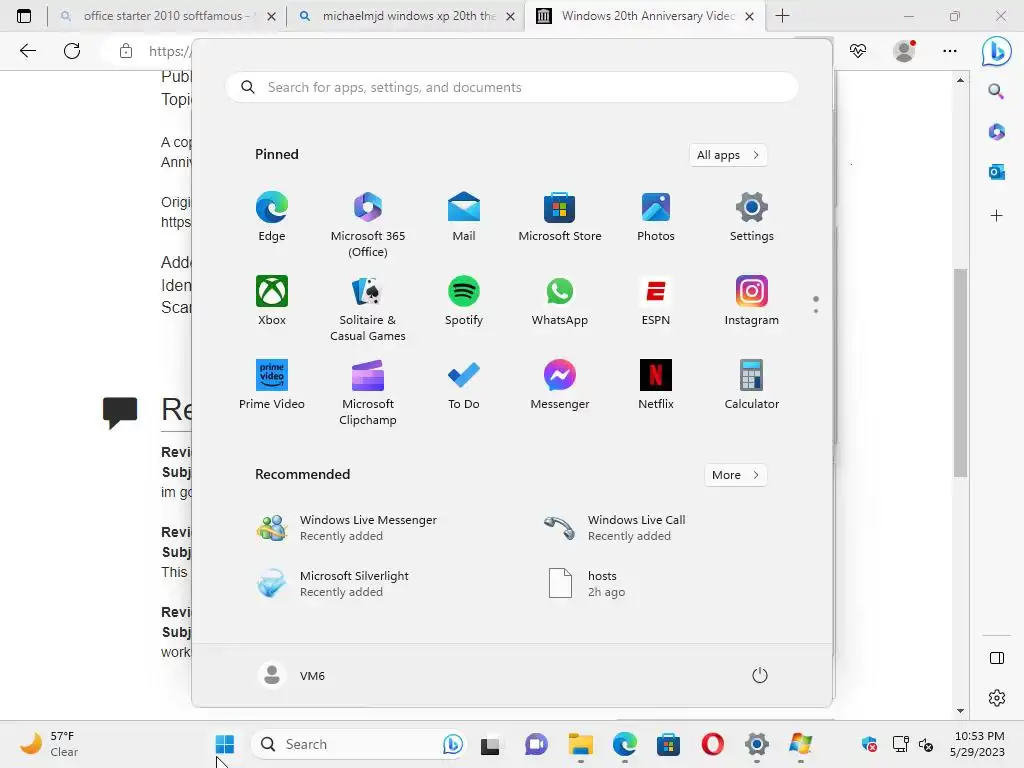
Task: Click the taskbar Search box
Action: coord(358,744)
